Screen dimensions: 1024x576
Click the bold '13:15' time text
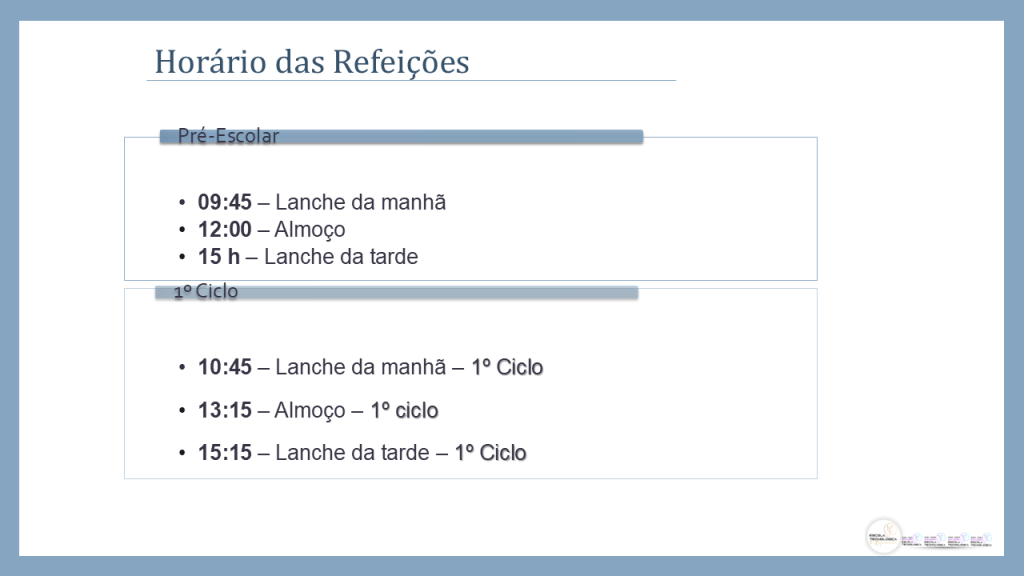tap(225, 410)
